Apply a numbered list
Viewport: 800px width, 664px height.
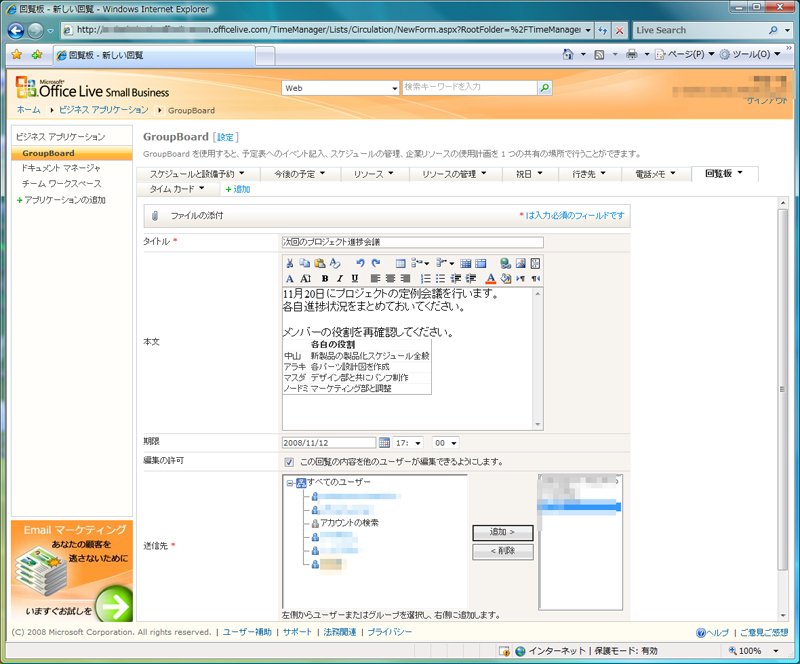(426, 279)
